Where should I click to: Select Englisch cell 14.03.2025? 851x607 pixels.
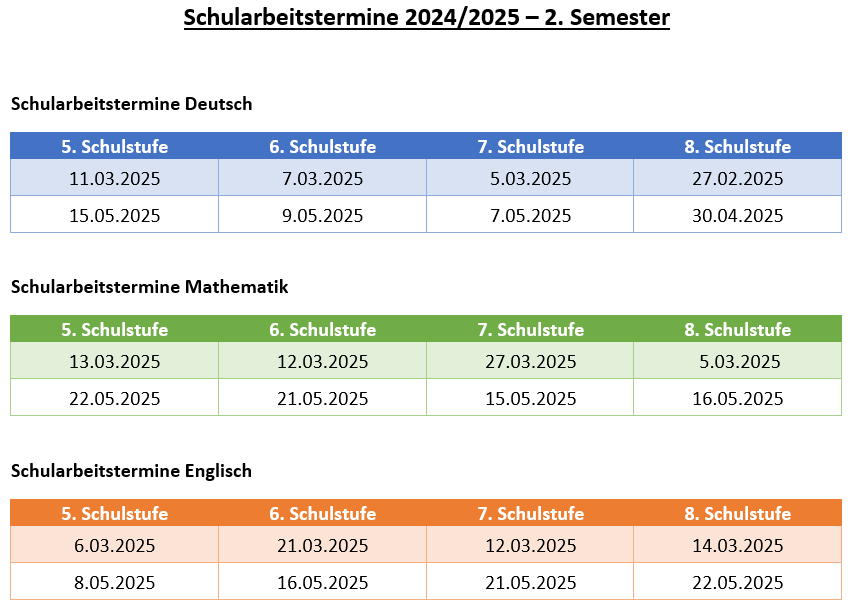[738, 546]
